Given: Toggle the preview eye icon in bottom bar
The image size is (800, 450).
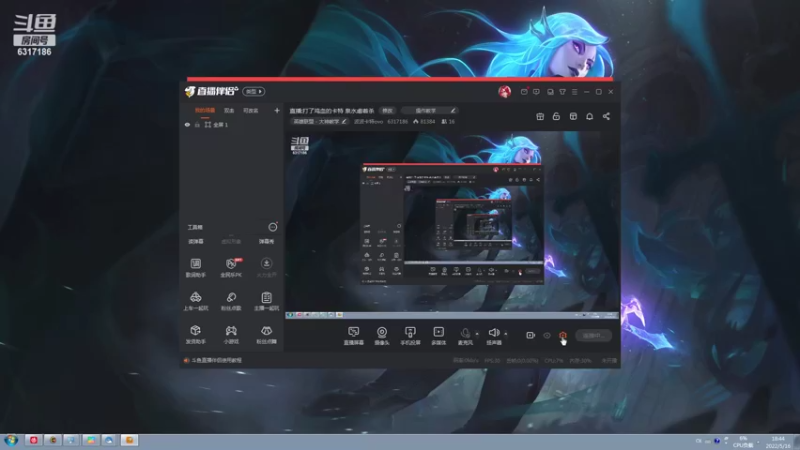Looking at the screenshot, I should coord(546,335).
